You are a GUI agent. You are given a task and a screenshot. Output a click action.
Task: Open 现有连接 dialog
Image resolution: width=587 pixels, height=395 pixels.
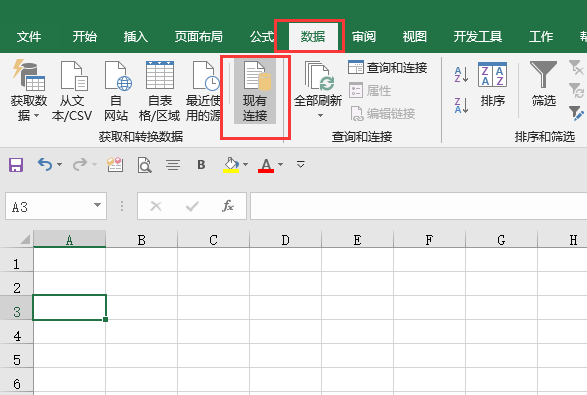255,91
